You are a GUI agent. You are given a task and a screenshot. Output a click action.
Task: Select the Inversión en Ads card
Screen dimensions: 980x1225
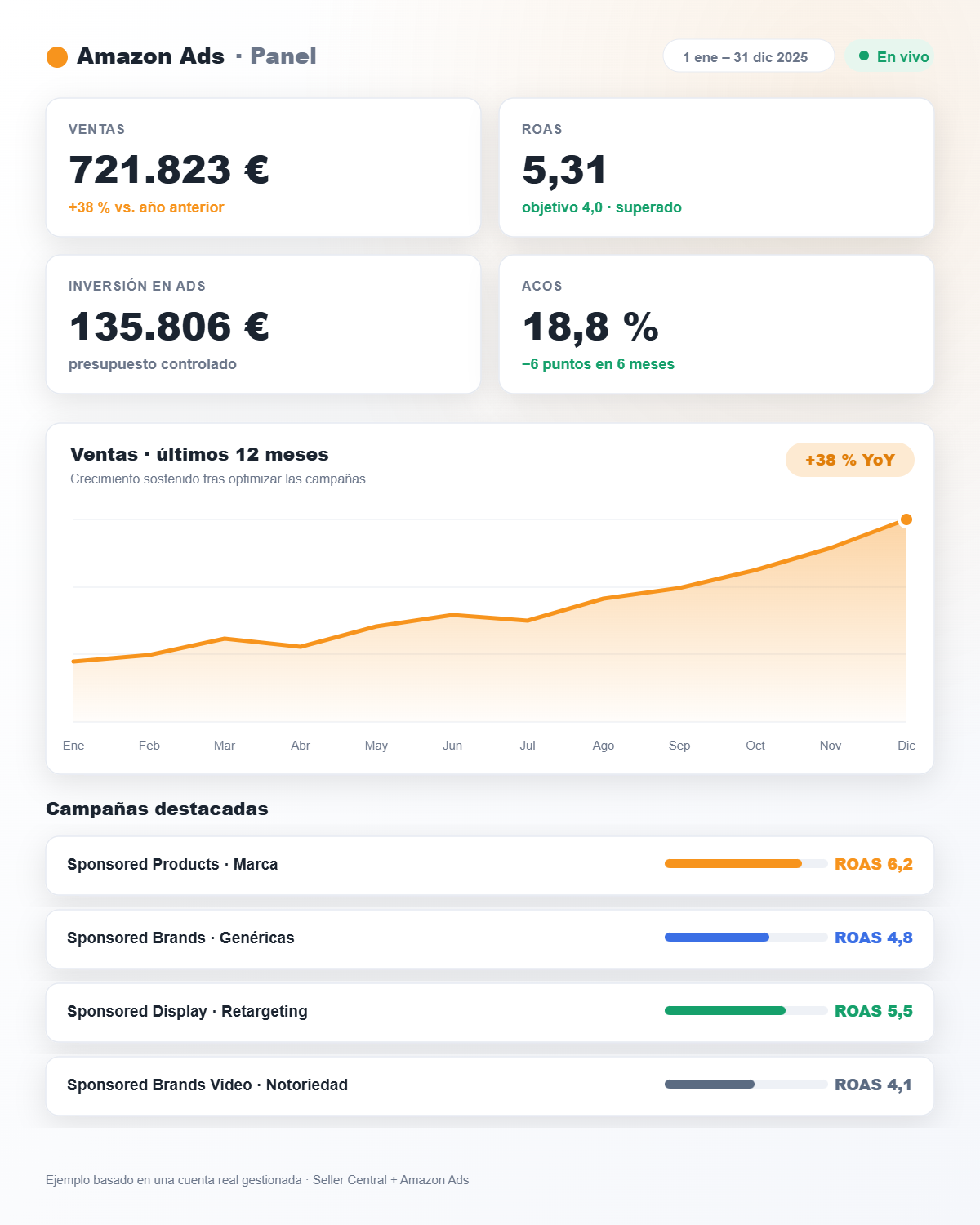pyautogui.click(x=263, y=324)
